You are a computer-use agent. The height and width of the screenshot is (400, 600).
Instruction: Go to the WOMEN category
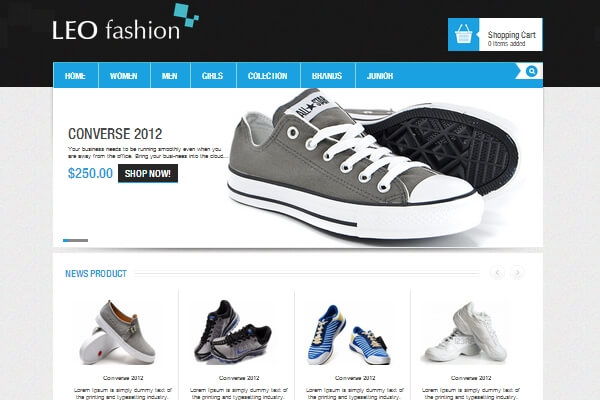tap(124, 76)
